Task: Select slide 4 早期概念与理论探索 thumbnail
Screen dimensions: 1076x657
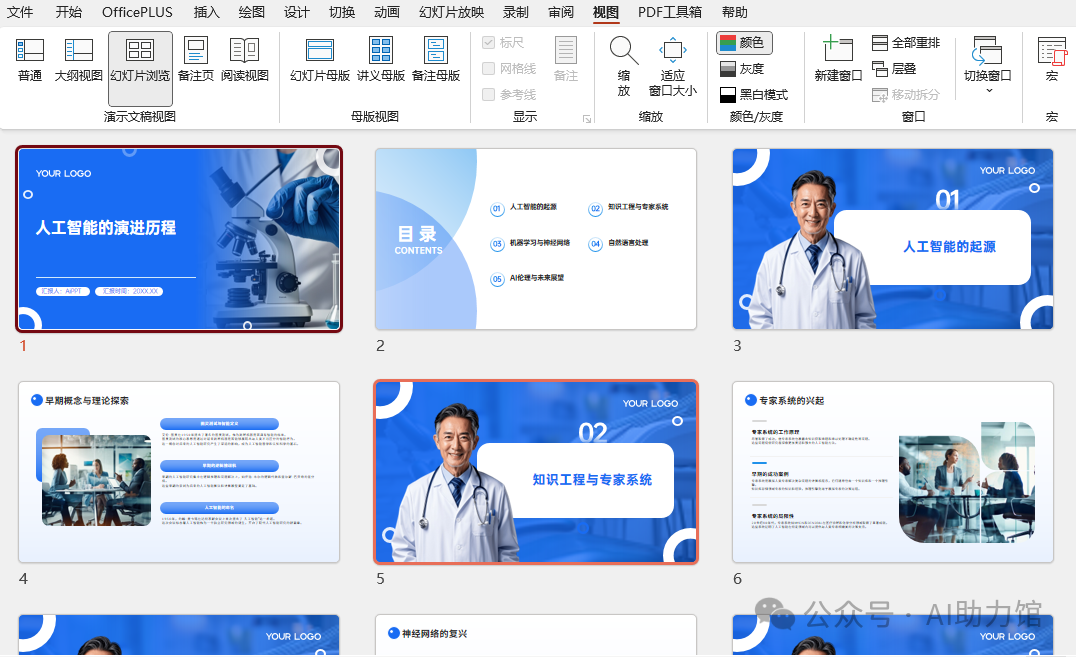Action: (179, 472)
